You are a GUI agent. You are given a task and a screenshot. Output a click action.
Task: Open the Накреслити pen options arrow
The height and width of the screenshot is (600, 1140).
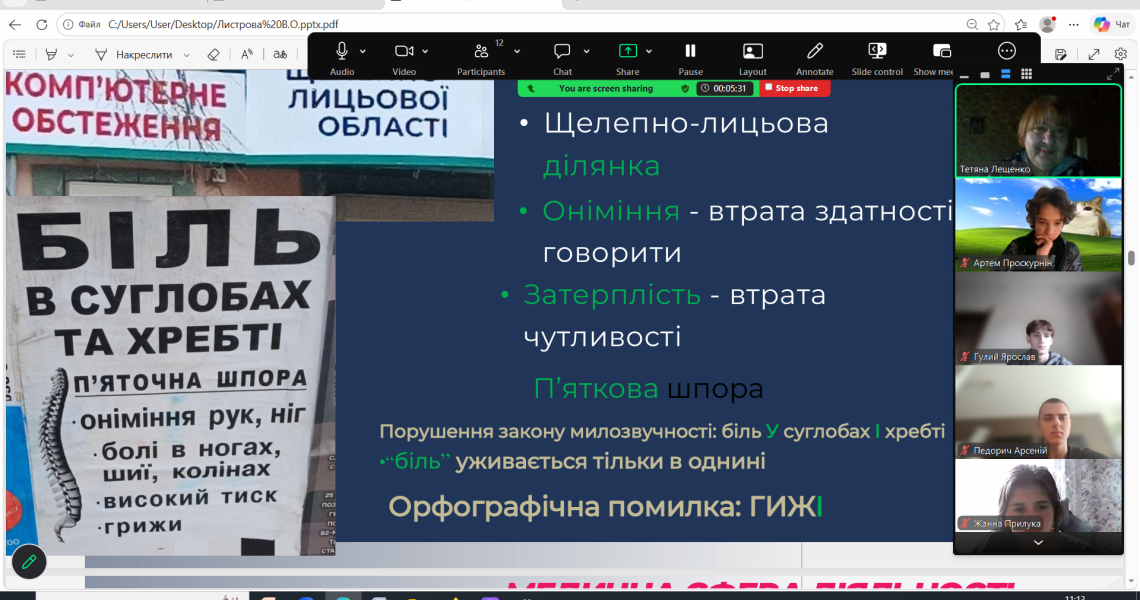[186, 55]
